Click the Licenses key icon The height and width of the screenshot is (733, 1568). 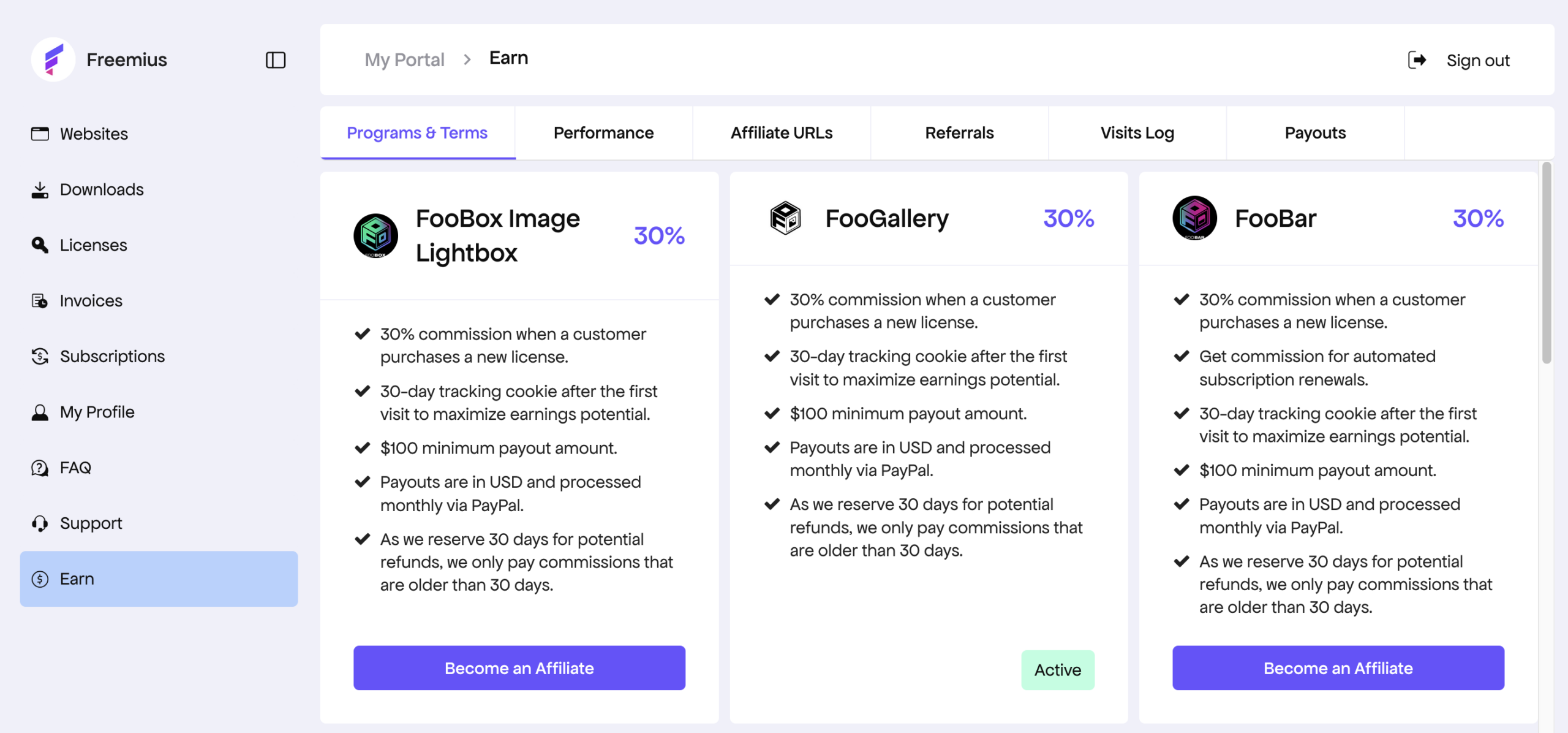point(40,245)
